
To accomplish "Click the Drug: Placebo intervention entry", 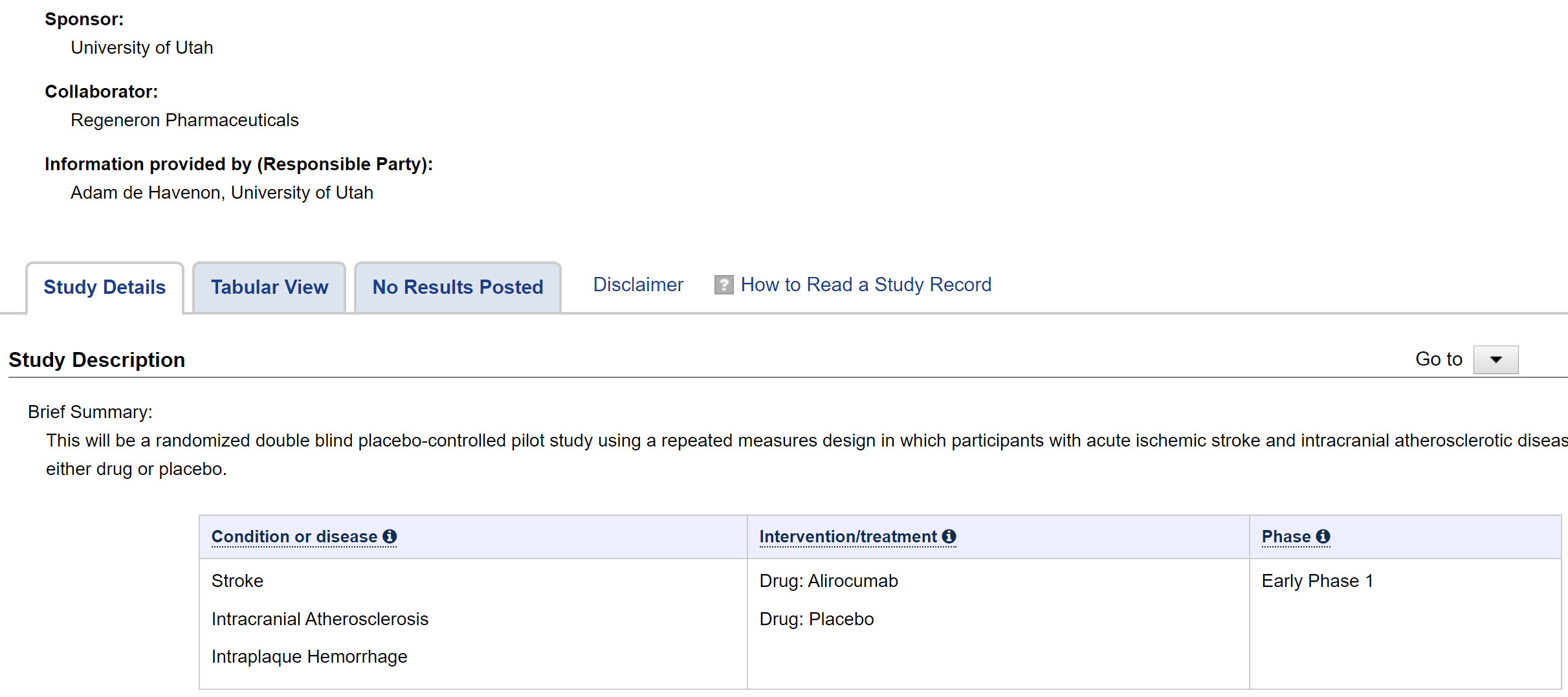I will coord(816,619).
